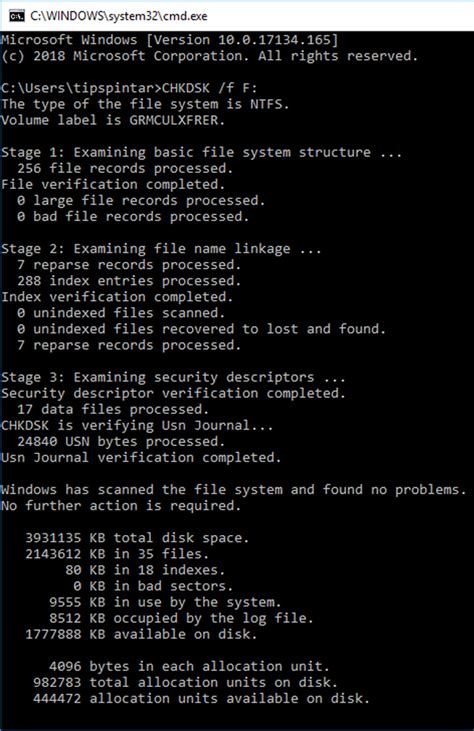This screenshot has height=731, width=474.
Task: Click the 1777888 KB available on disk line
Action: (141, 634)
